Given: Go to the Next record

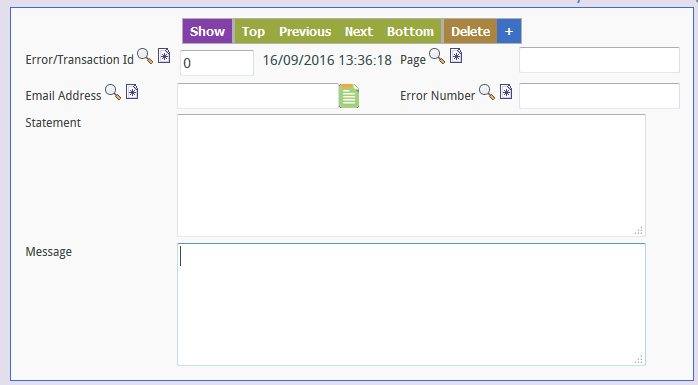Looking at the screenshot, I should pyautogui.click(x=359, y=32).
